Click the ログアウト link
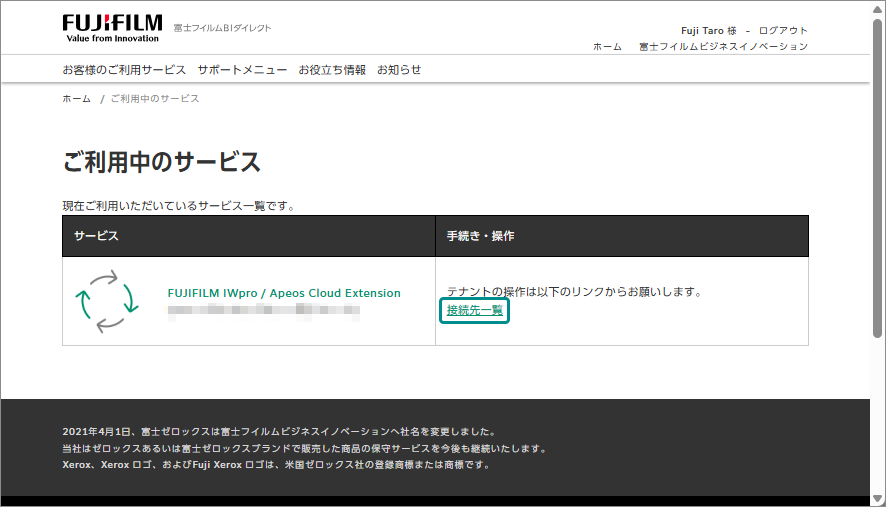Viewport: 886px width, 507px height. click(x=783, y=31)
